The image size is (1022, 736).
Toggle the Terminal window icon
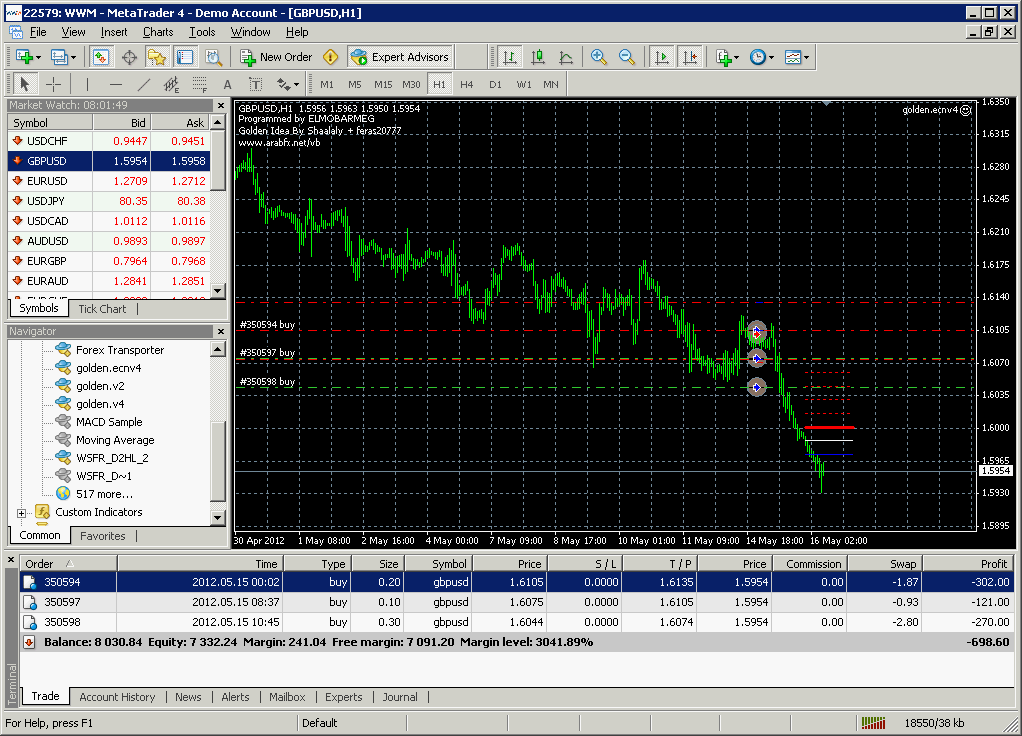tap(185, 57)
